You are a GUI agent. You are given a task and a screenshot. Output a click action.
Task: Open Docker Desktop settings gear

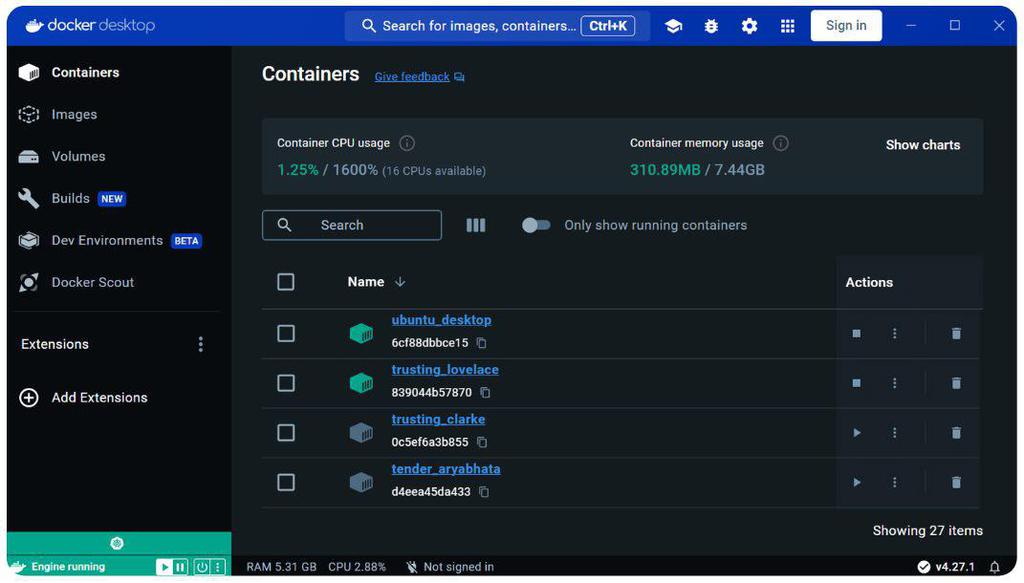click(x=749, y=25)
